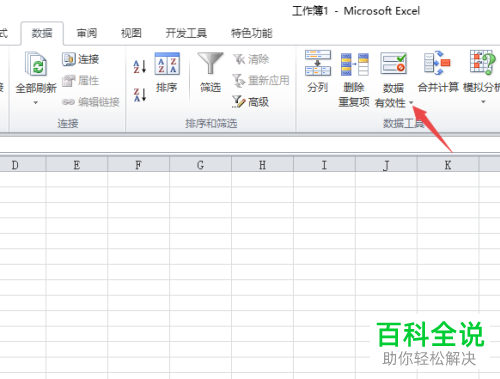The height and width of the screenshot is (379, 500).
Task: Click the Properties (属性) icon
Action: [69, 81]
